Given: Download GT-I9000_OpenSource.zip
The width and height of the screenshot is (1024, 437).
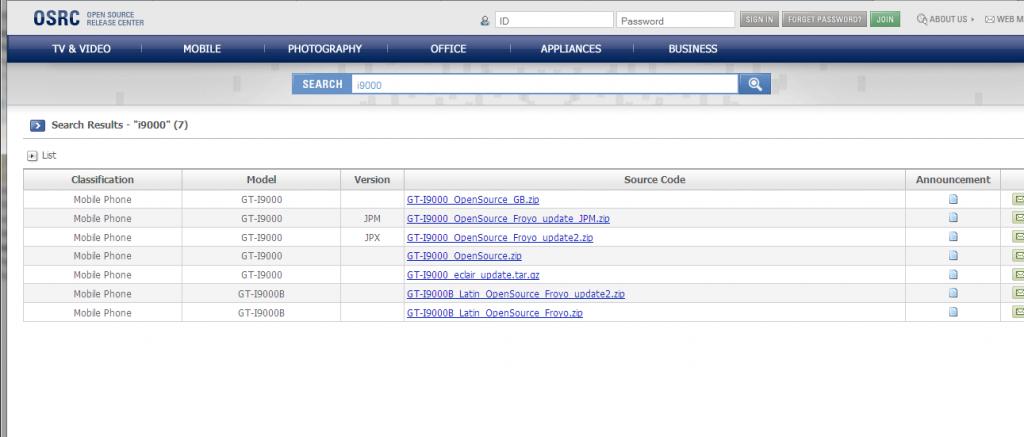Looking at the screenshot, I should point(464,256).
